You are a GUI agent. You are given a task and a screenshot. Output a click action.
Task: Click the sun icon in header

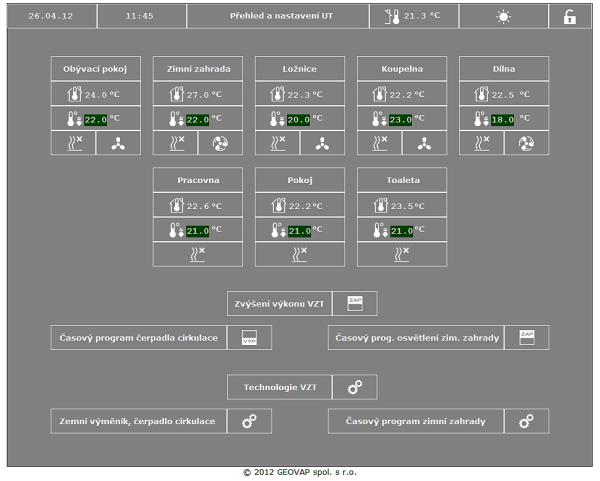click(503, 17)
